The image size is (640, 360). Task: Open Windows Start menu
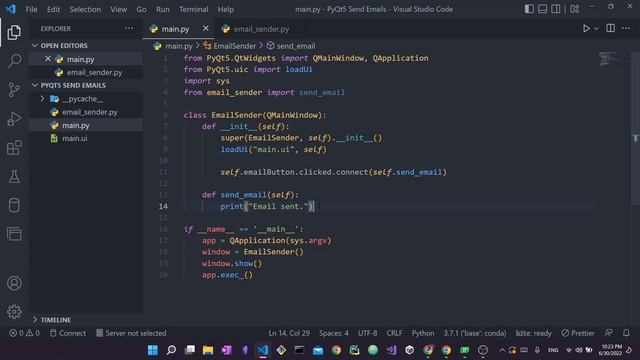tap(153, 350)
